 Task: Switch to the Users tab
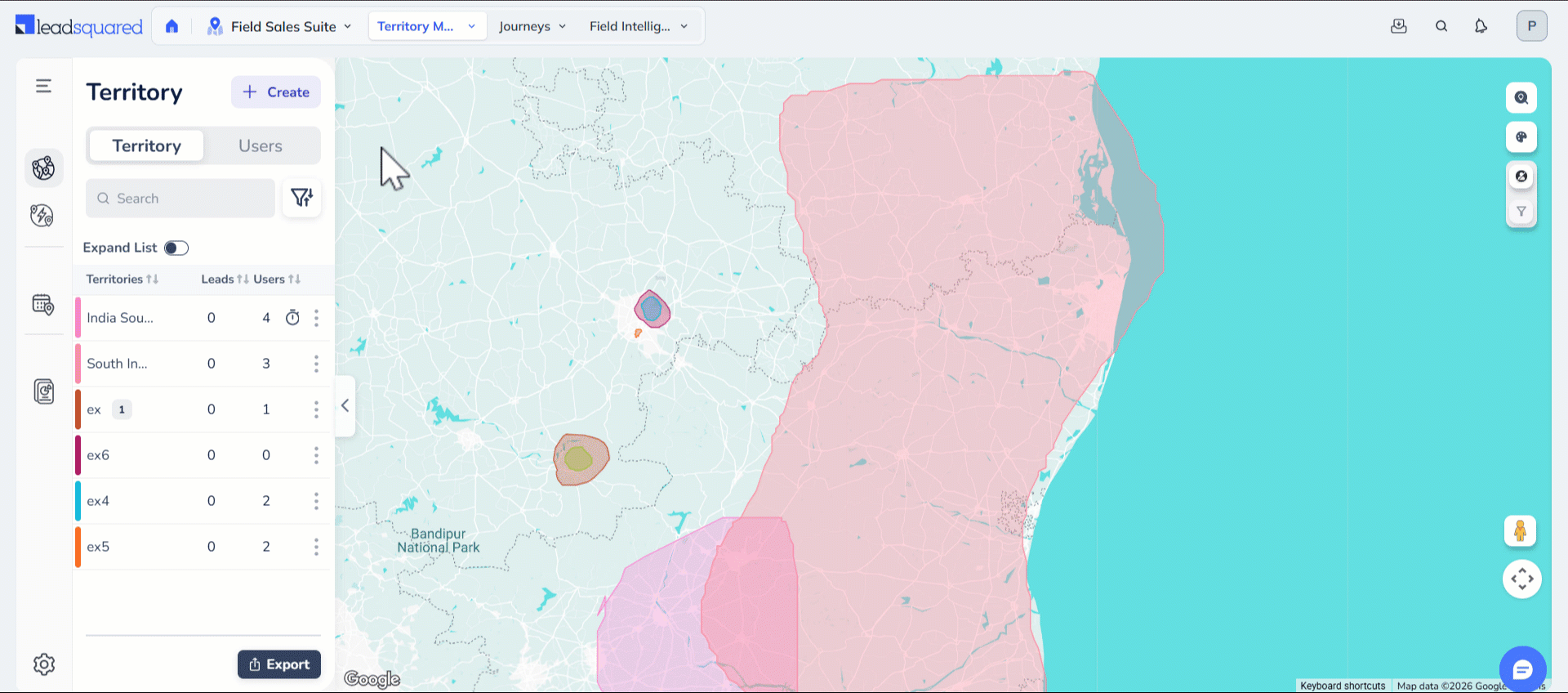pos(261,146)
